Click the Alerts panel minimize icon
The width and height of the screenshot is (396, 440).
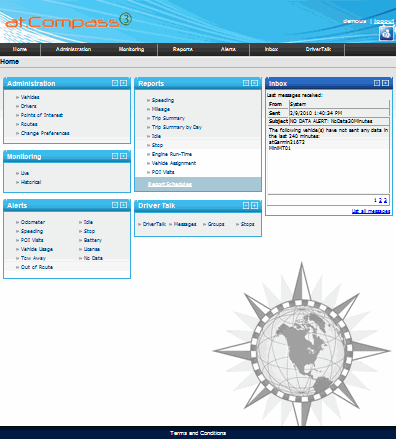(x=115, y=205)
